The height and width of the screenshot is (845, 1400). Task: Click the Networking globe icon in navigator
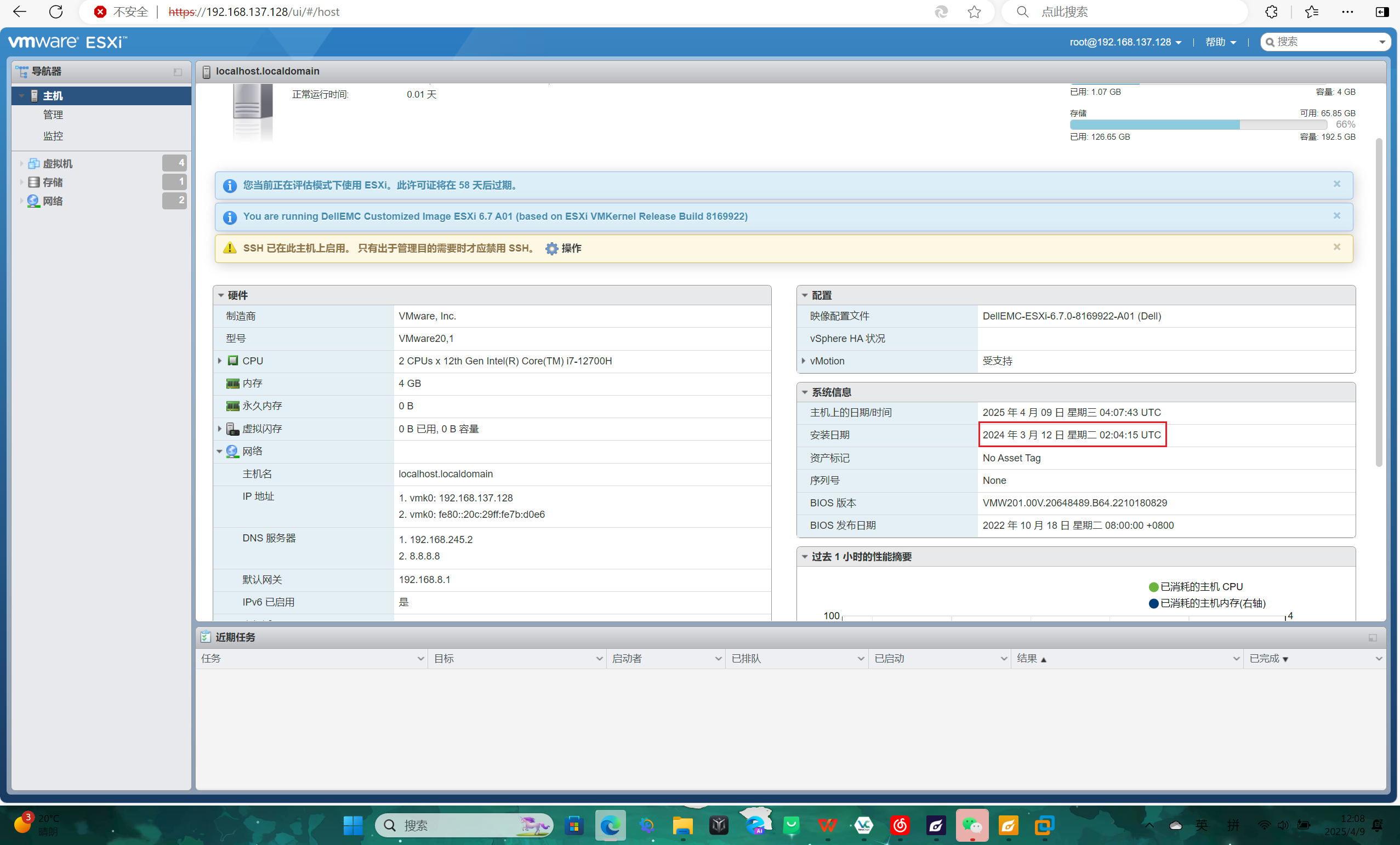[33, 201]
